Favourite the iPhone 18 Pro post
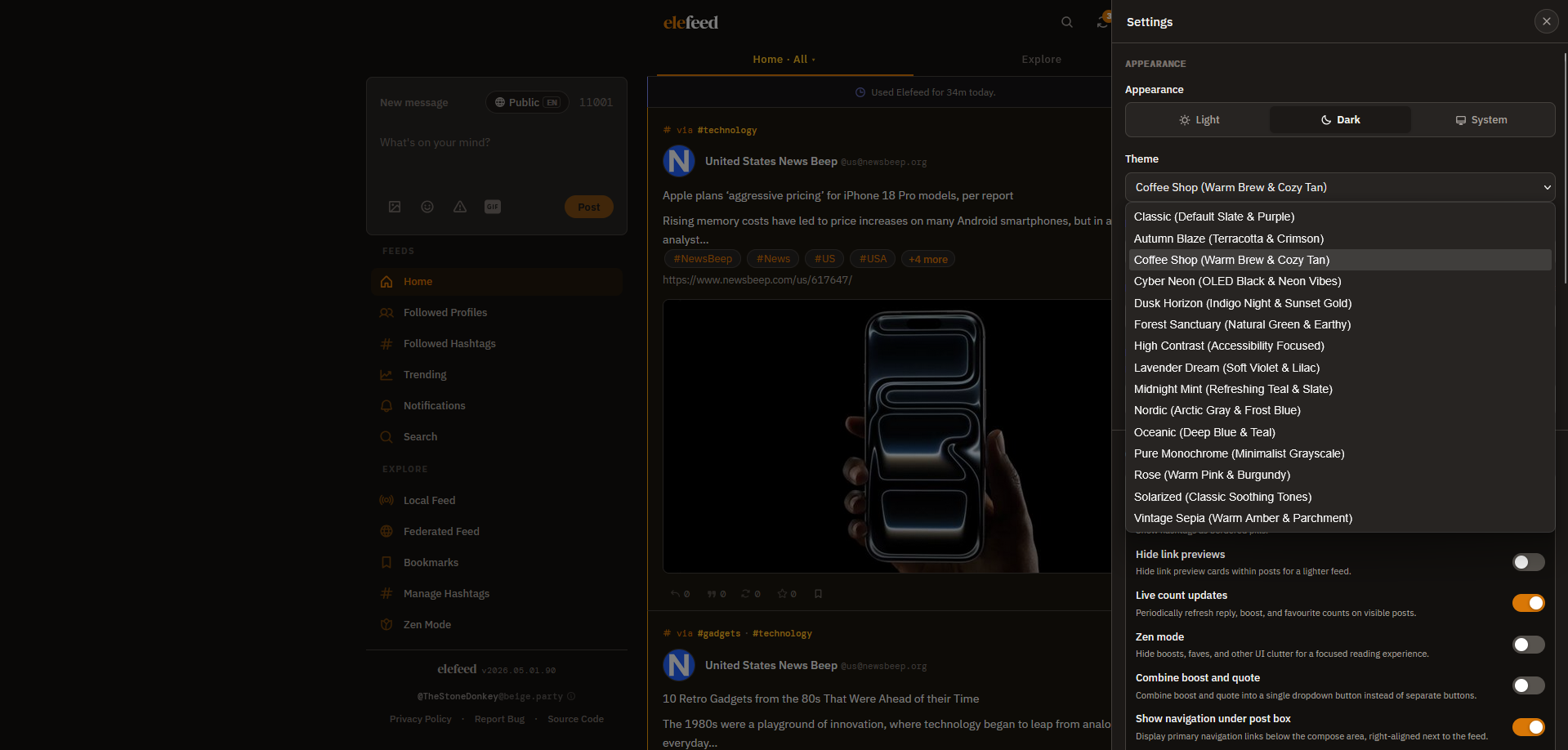 (787, 594)
